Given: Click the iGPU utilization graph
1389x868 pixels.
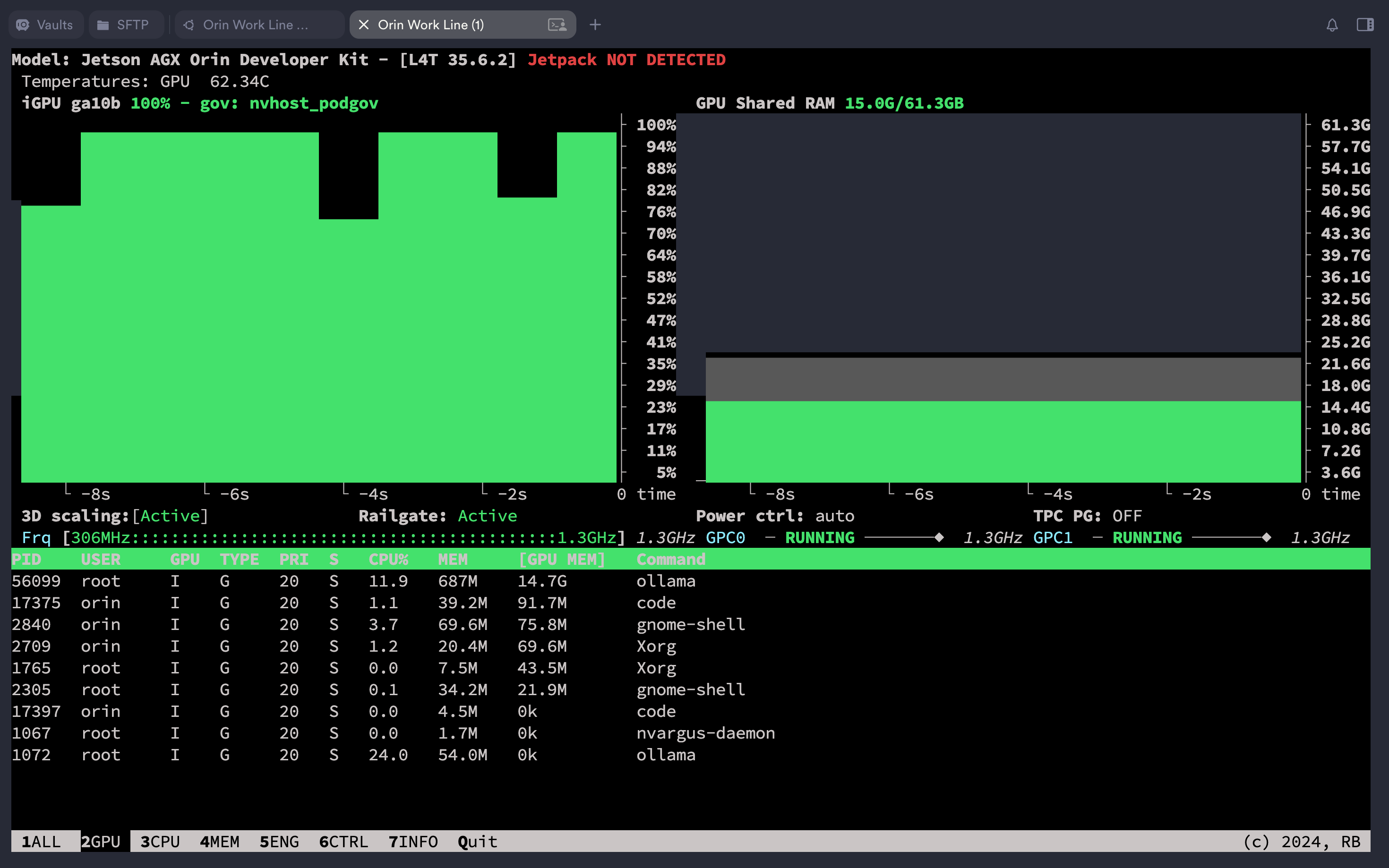Looking at the screenshot, I should pos(319,298).
